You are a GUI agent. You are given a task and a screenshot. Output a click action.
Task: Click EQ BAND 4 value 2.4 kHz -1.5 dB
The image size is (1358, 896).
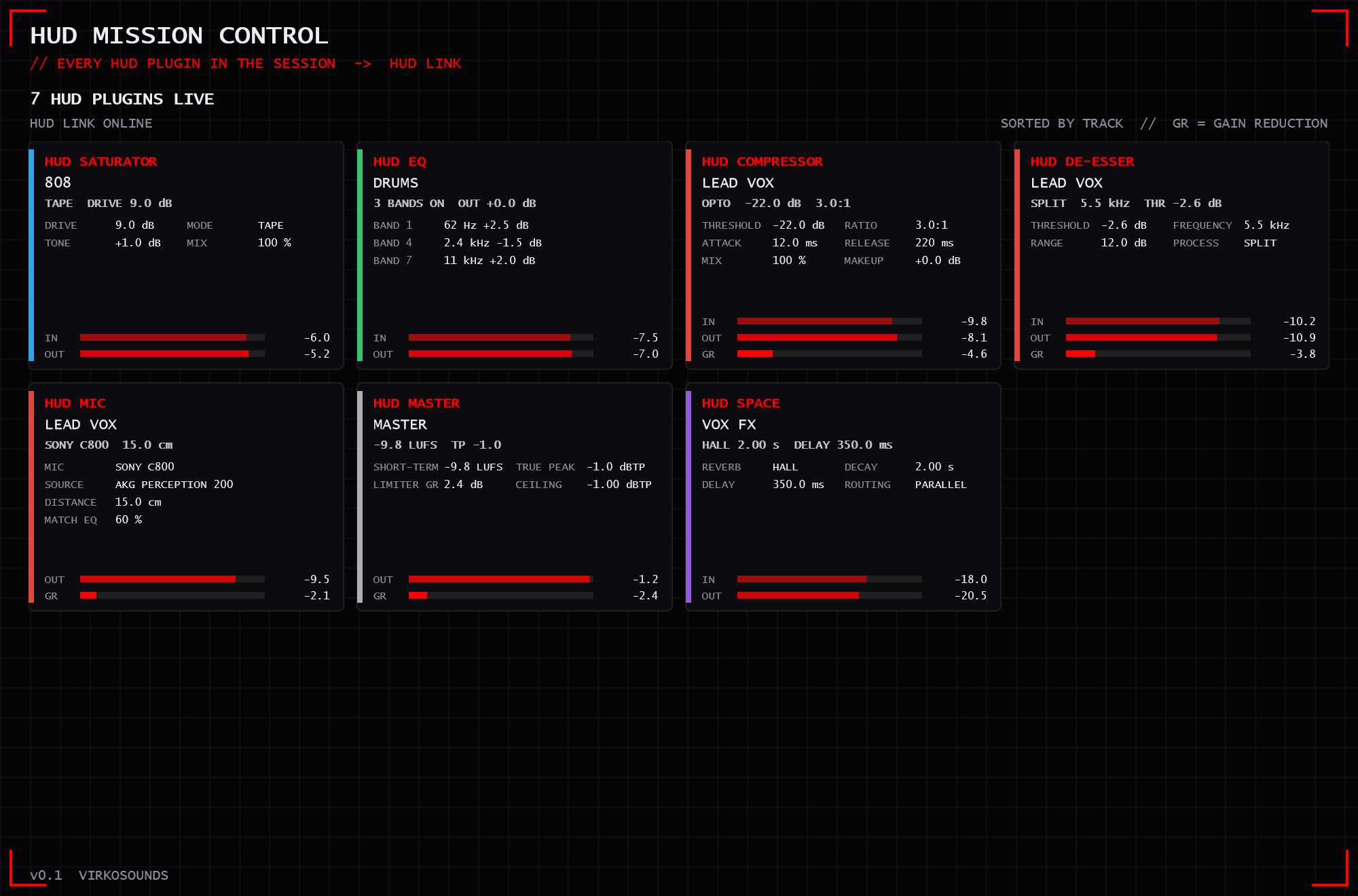pos(493,242)
